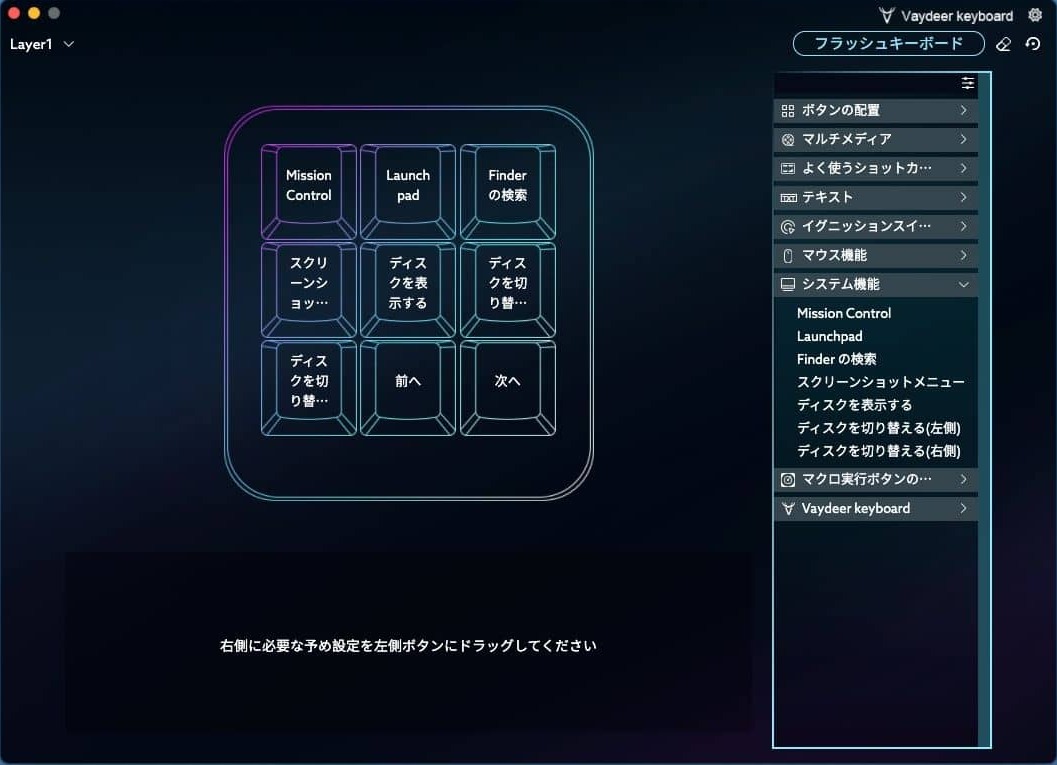Click the システム機能 label
The width and height of the screenshot is (1057, 765).
[x=840, y=284]
